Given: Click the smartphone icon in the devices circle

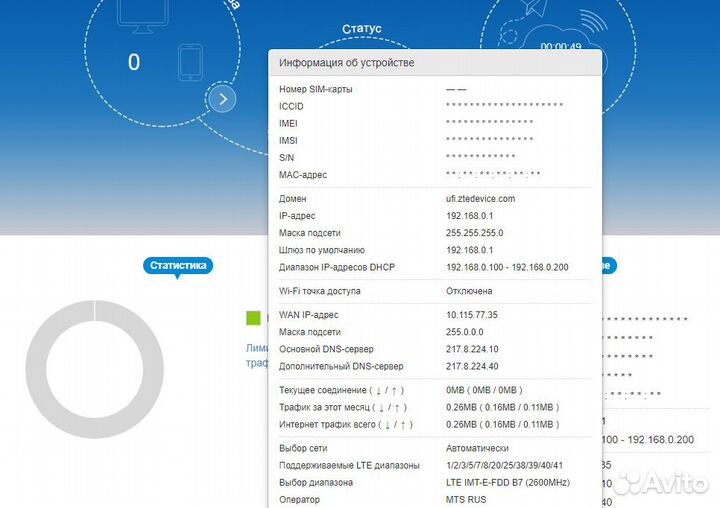Looking at the screenshot, I should (x=190, y=62).
